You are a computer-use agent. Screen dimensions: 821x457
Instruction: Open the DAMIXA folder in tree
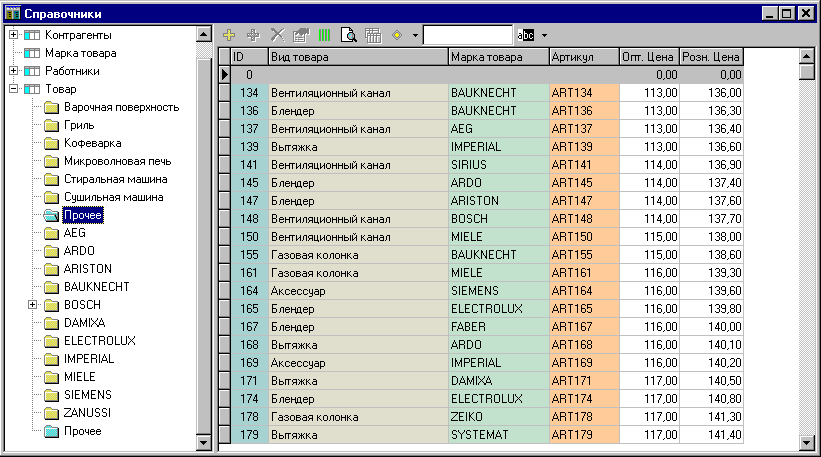coord(84,322)
